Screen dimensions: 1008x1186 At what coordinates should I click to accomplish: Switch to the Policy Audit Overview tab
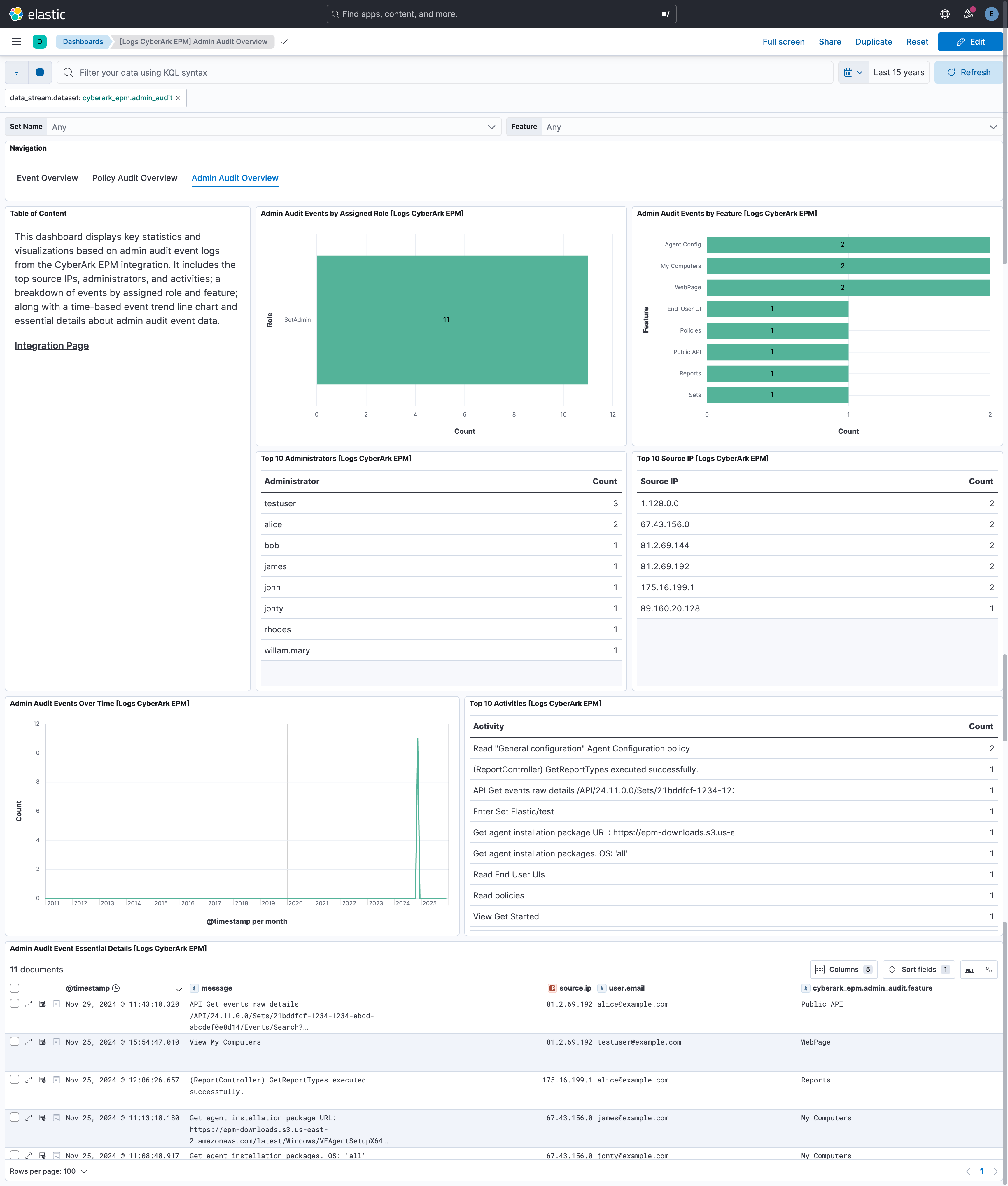pyautogui.click(x=134, y=178)
